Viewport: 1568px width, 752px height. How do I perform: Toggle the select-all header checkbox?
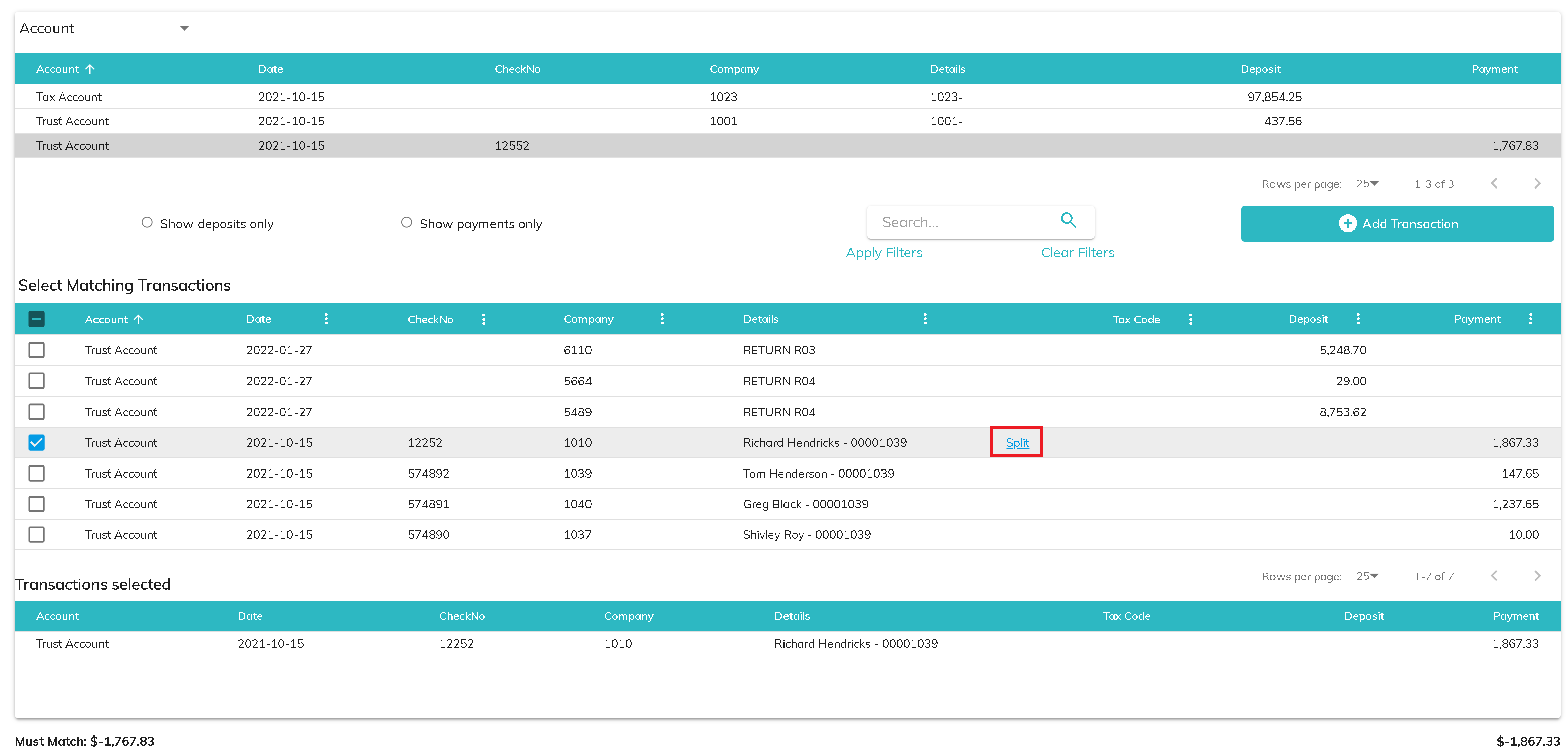(x=37, y=319)
